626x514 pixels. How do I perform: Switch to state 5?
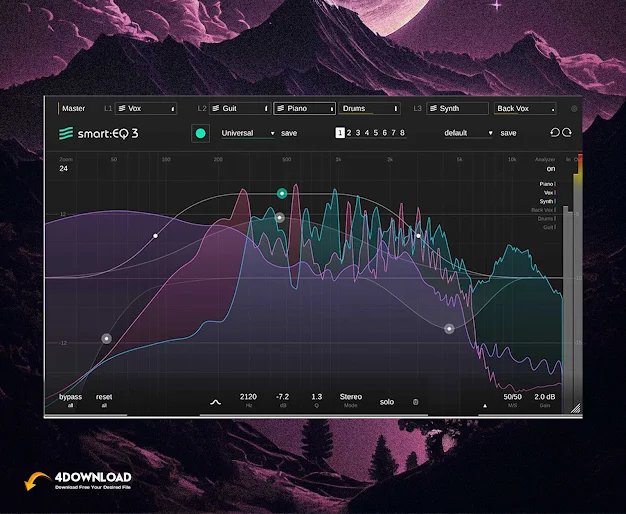pyautogui.click(x=376, y=133)
